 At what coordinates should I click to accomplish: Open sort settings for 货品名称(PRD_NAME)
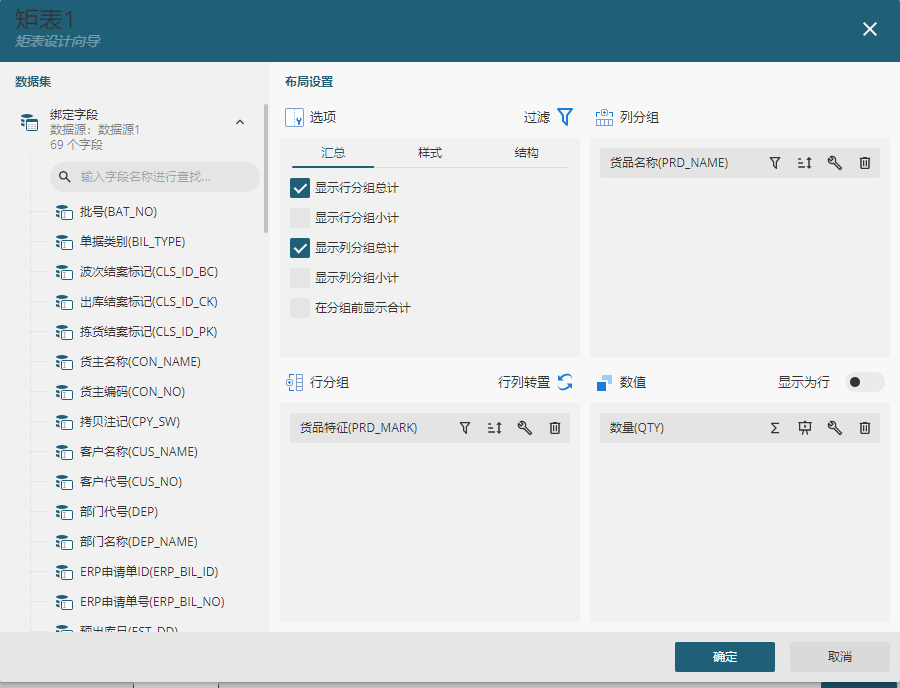(805, 163)
